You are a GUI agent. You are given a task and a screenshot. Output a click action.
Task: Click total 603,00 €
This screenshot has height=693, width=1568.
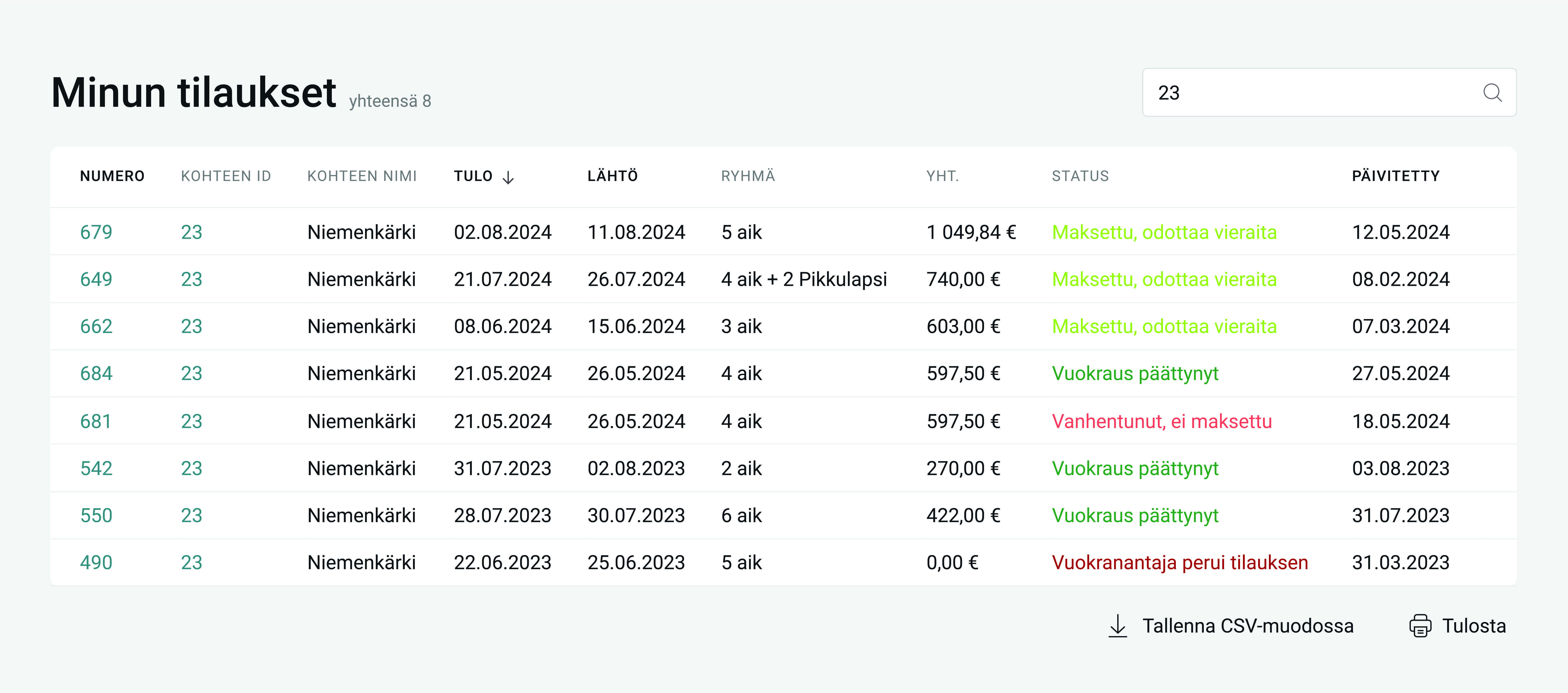964,326
